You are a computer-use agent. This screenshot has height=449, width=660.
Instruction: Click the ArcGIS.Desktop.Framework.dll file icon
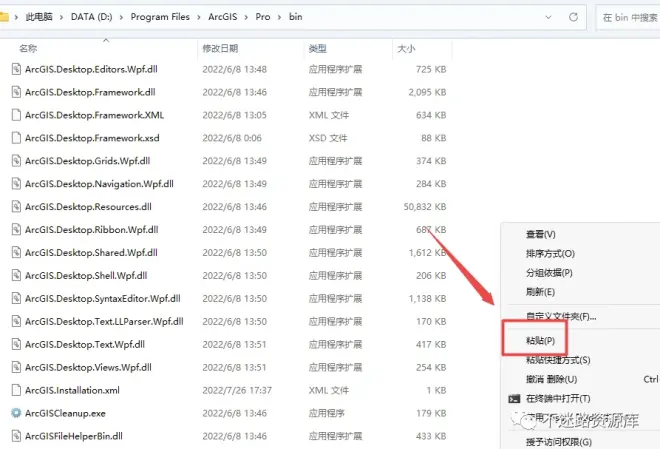click(16, 92)
